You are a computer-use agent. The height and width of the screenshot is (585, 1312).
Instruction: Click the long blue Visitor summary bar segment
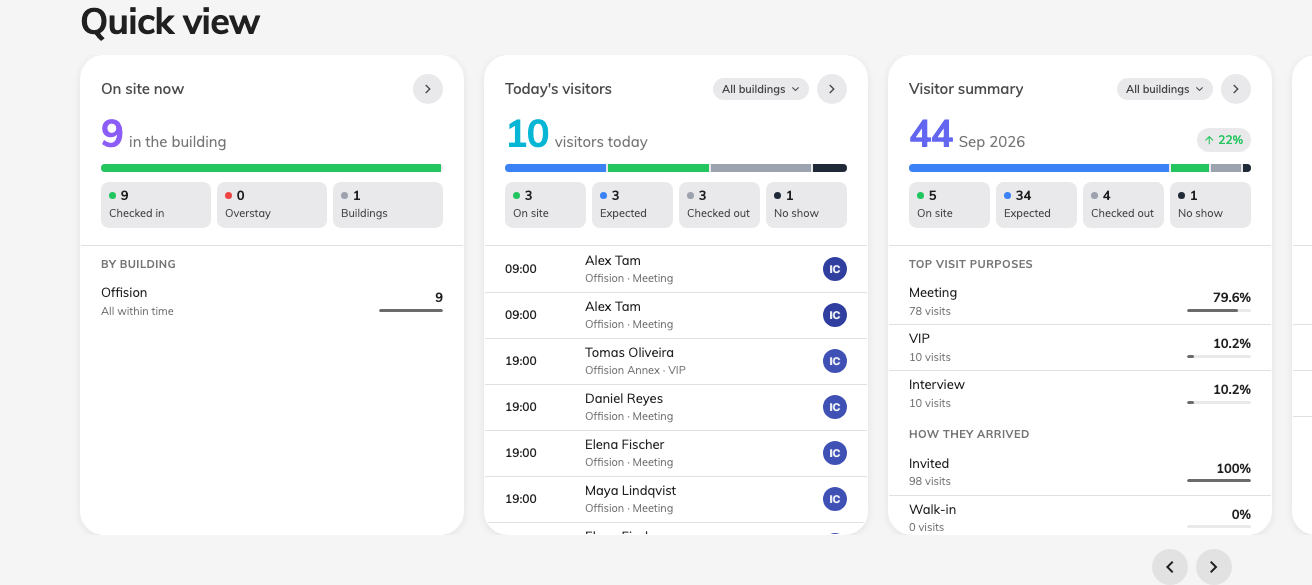[1039, 168]
